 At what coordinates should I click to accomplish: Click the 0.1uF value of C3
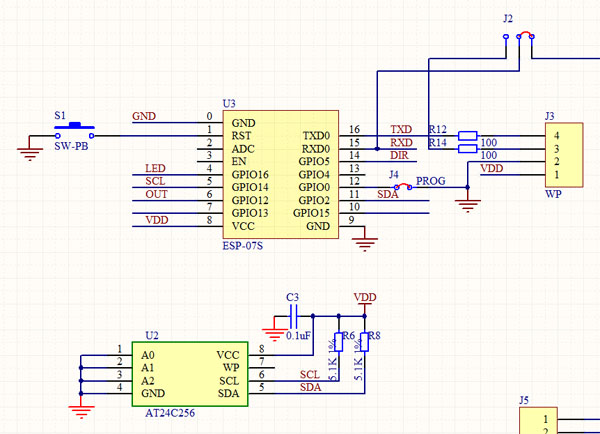tap(298, 336)
